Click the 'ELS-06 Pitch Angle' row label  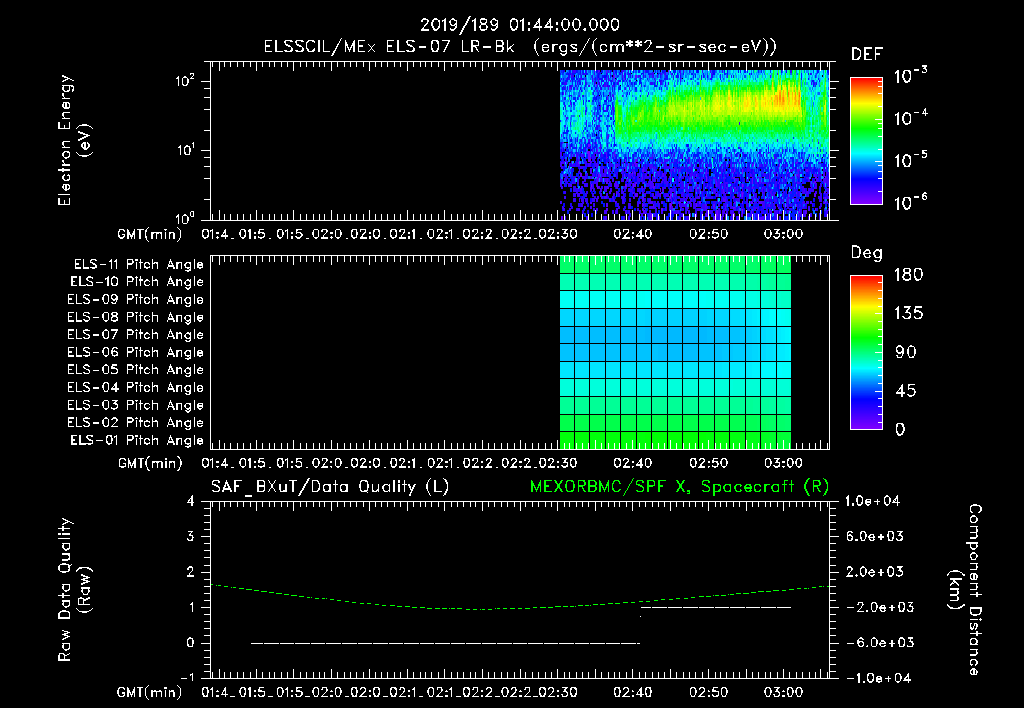pos(136,353)
